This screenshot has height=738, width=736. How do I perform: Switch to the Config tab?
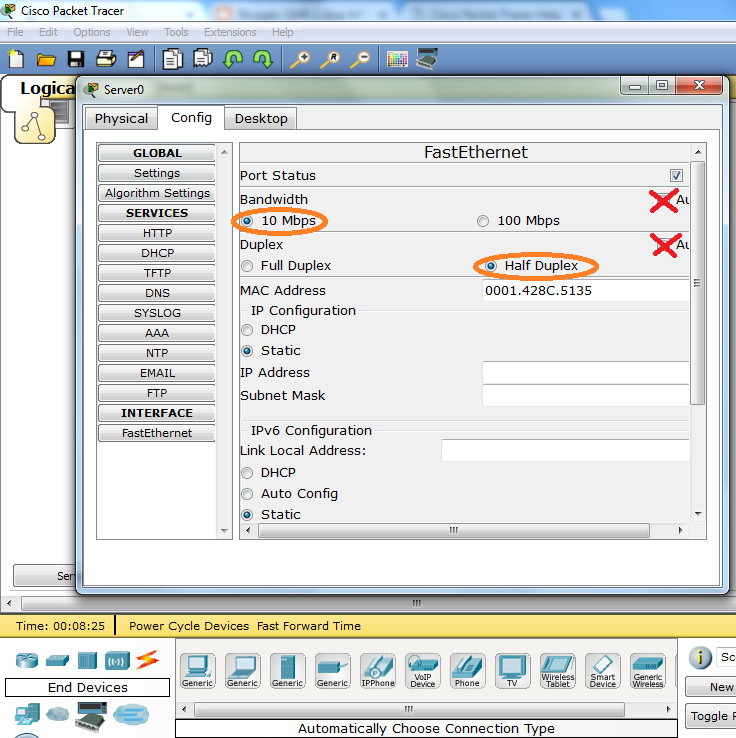tap(191, 118)
